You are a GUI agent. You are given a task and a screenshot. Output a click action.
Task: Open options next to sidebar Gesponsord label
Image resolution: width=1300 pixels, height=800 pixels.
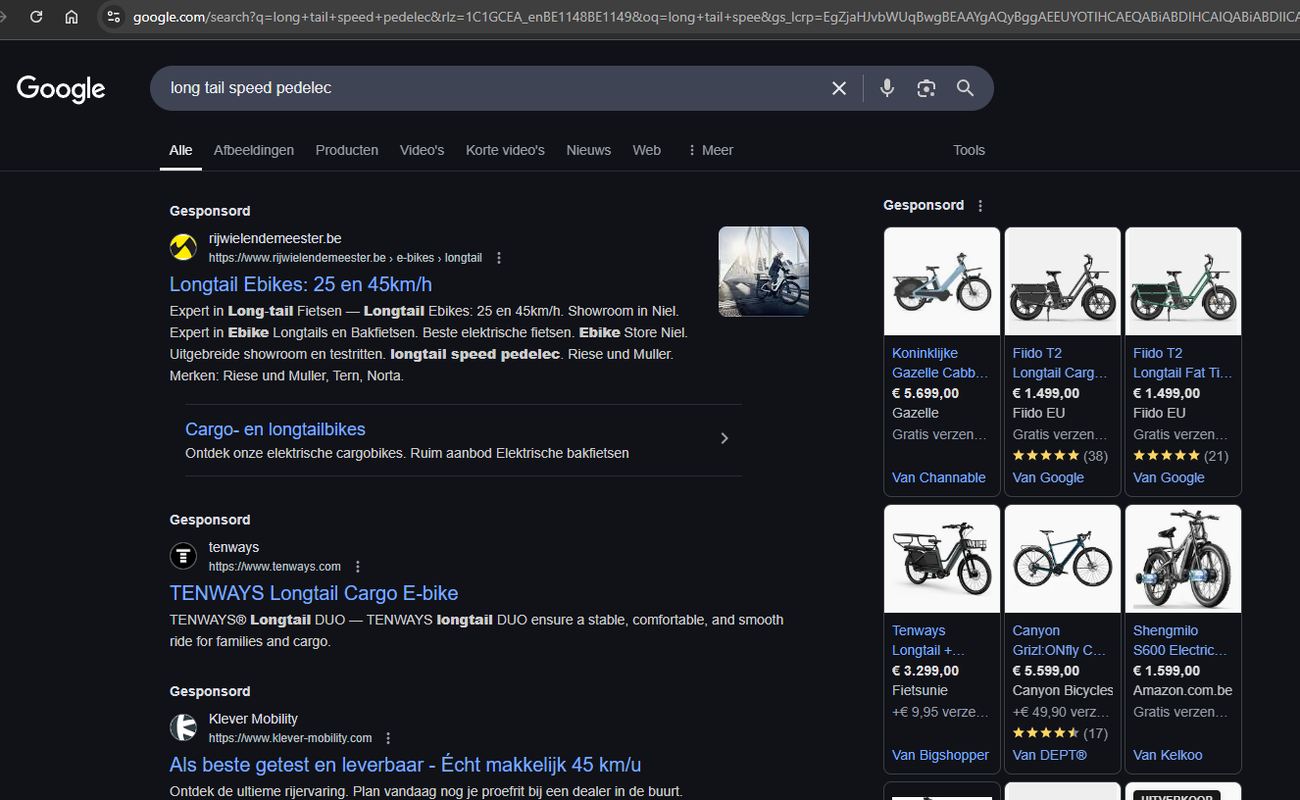point(980,206)
